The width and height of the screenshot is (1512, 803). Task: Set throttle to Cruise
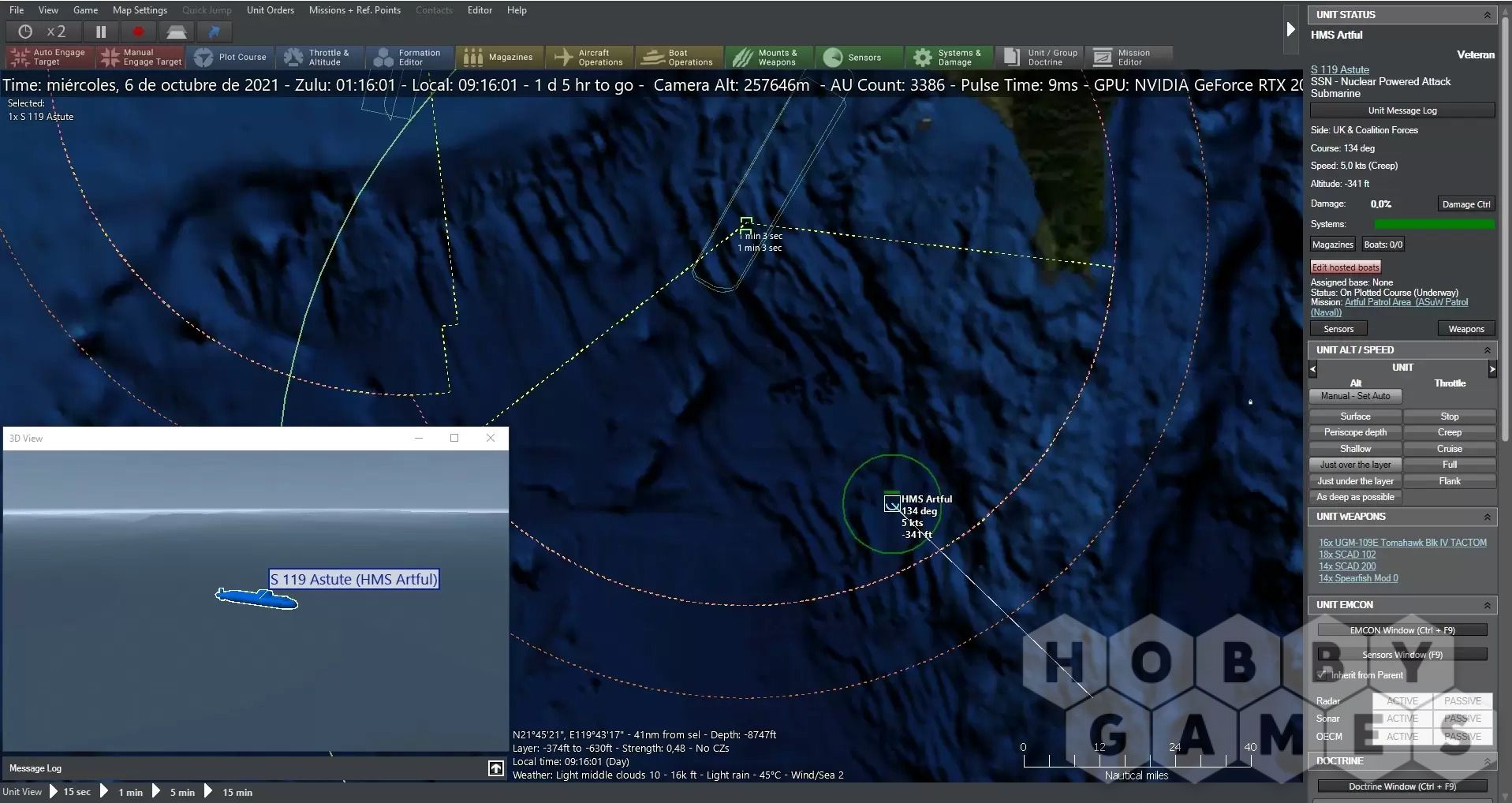[x=1449, y=449]
